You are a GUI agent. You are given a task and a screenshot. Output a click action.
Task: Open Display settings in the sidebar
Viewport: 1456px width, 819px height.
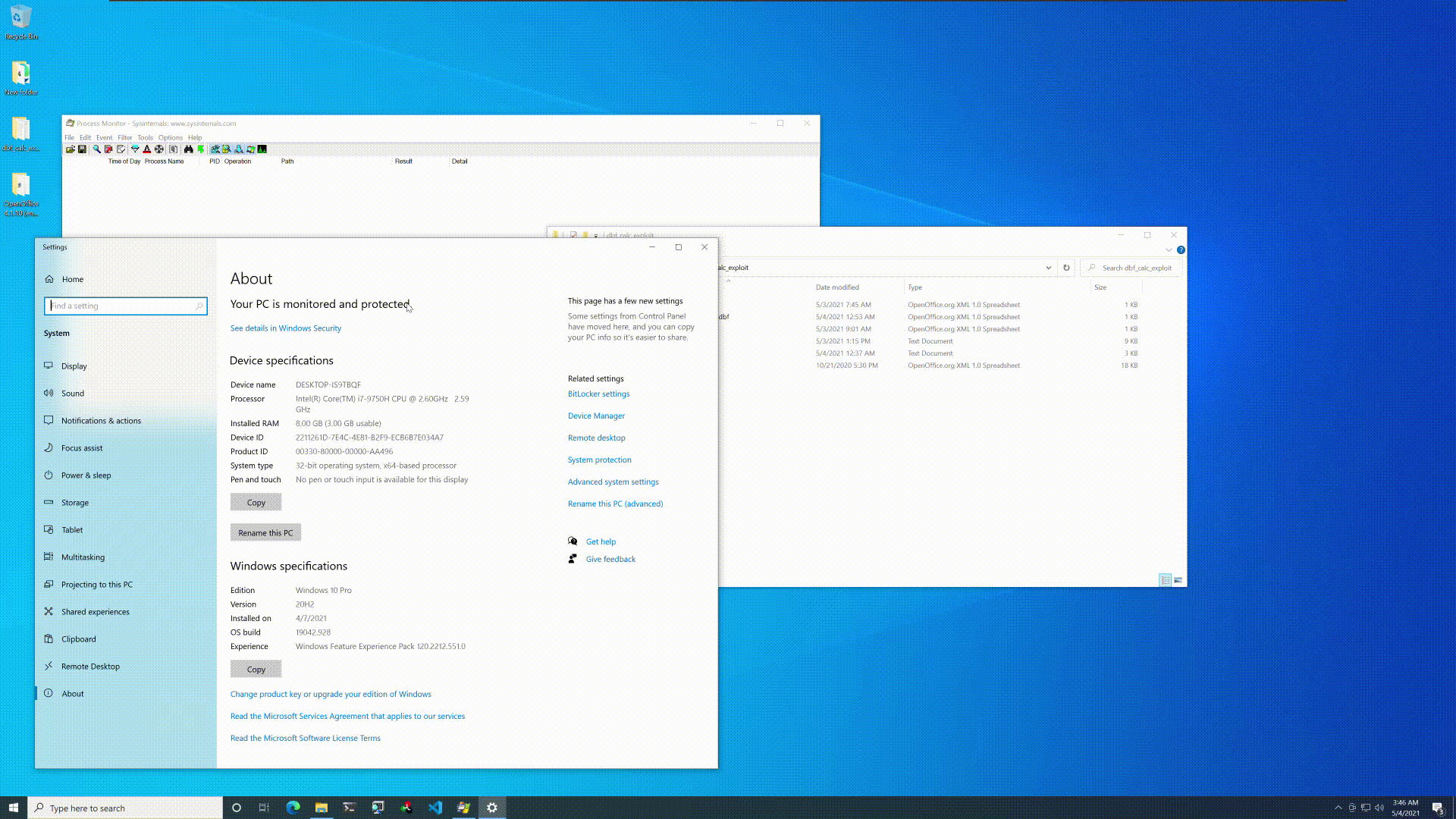pos(74,366)
